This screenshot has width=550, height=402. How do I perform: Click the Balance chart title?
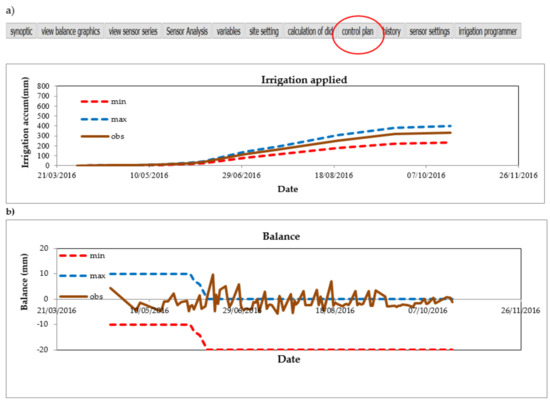(x=281, y=236)
